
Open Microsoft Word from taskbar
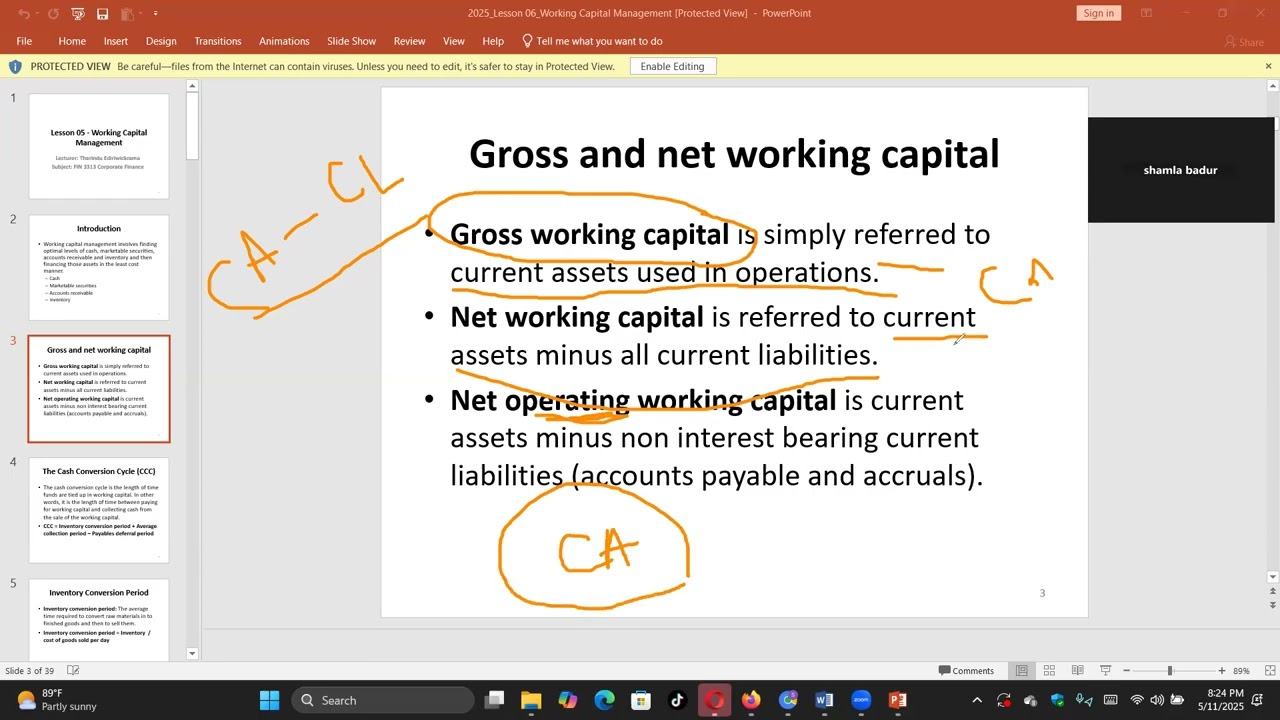824,700
